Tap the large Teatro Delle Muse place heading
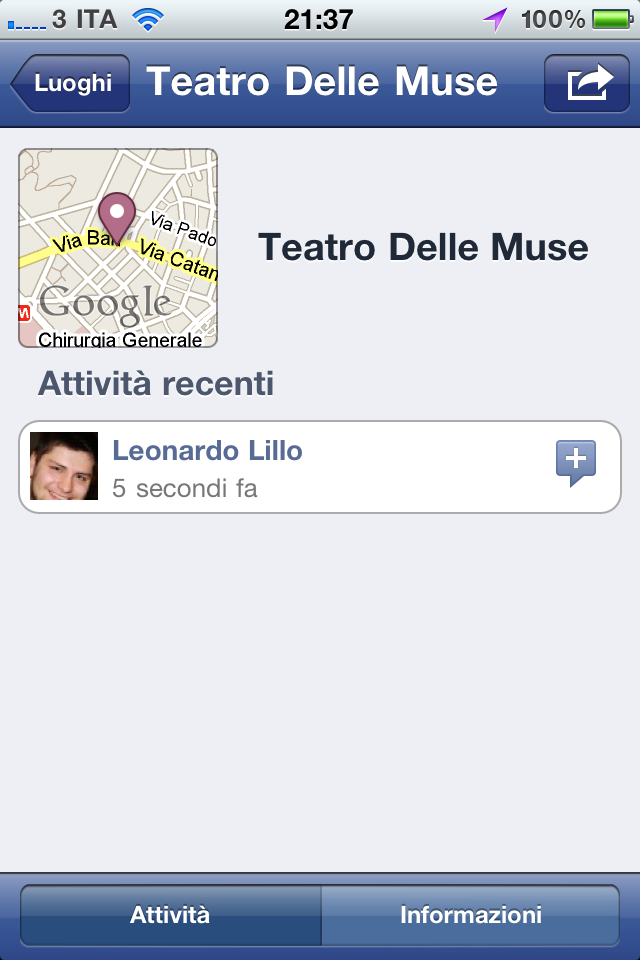Screen dimensions: 640x960 (423, 247)
